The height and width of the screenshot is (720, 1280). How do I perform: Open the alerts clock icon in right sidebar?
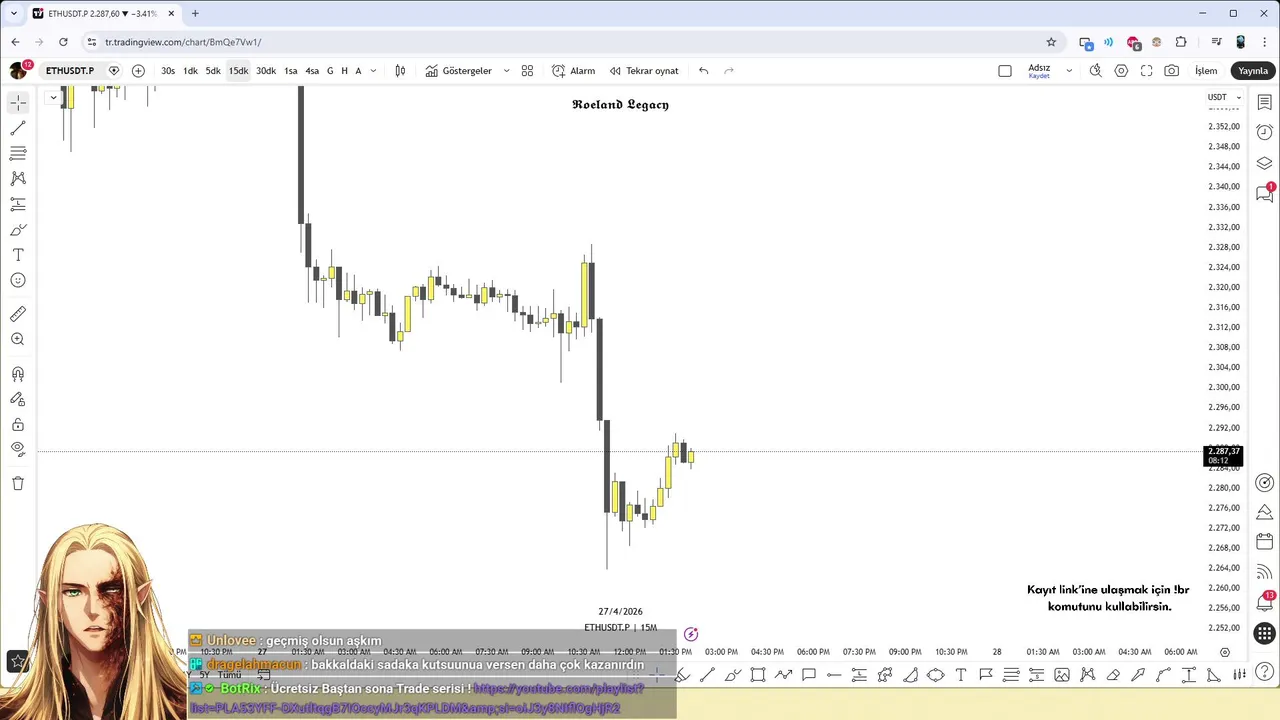[1265, 132]
